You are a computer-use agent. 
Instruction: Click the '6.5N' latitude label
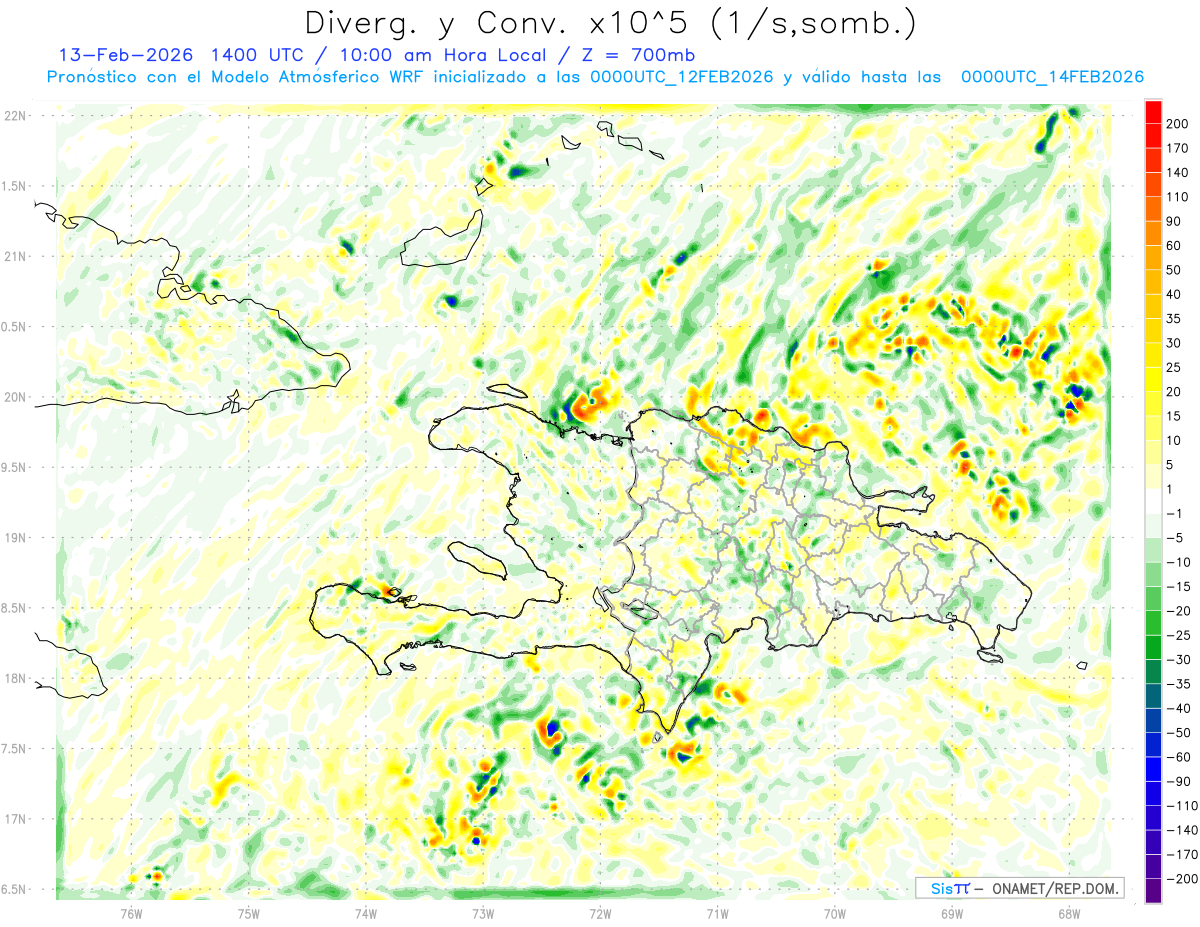coord(15,889)
